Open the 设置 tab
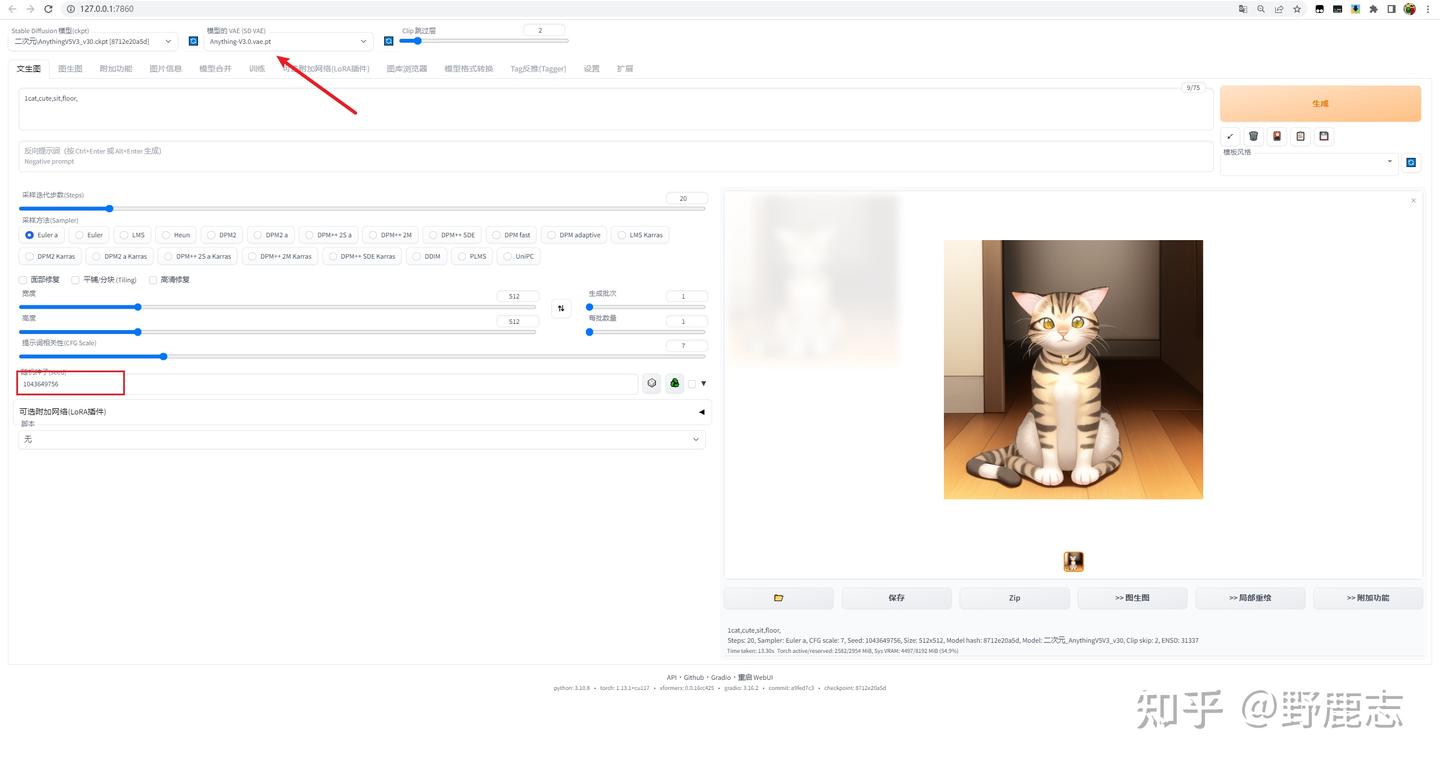Viewport: 1440px width, 767px height. pyautogui.click(x=591, y=68)
